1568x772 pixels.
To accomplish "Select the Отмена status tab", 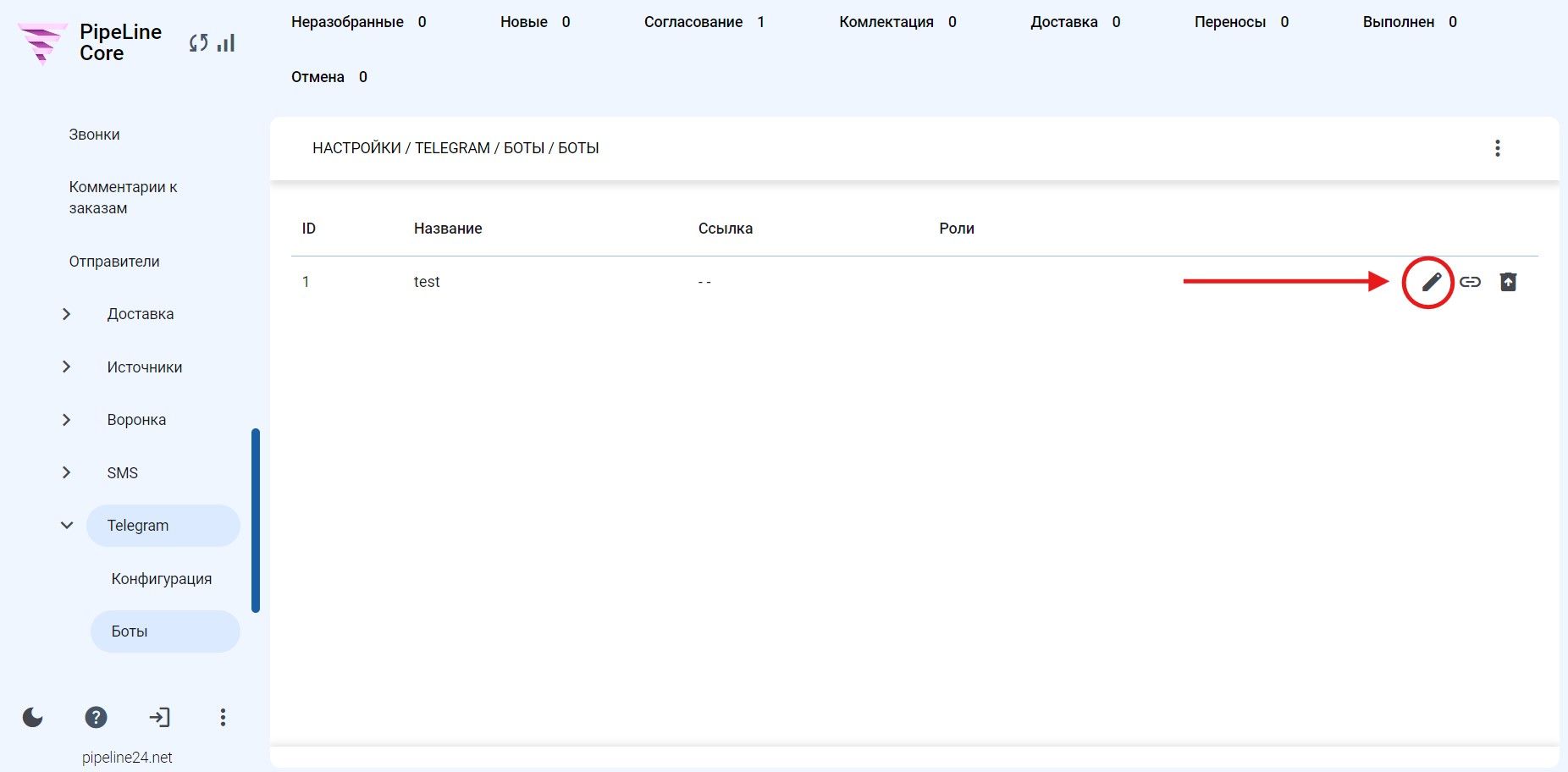I will click(329, 77).
